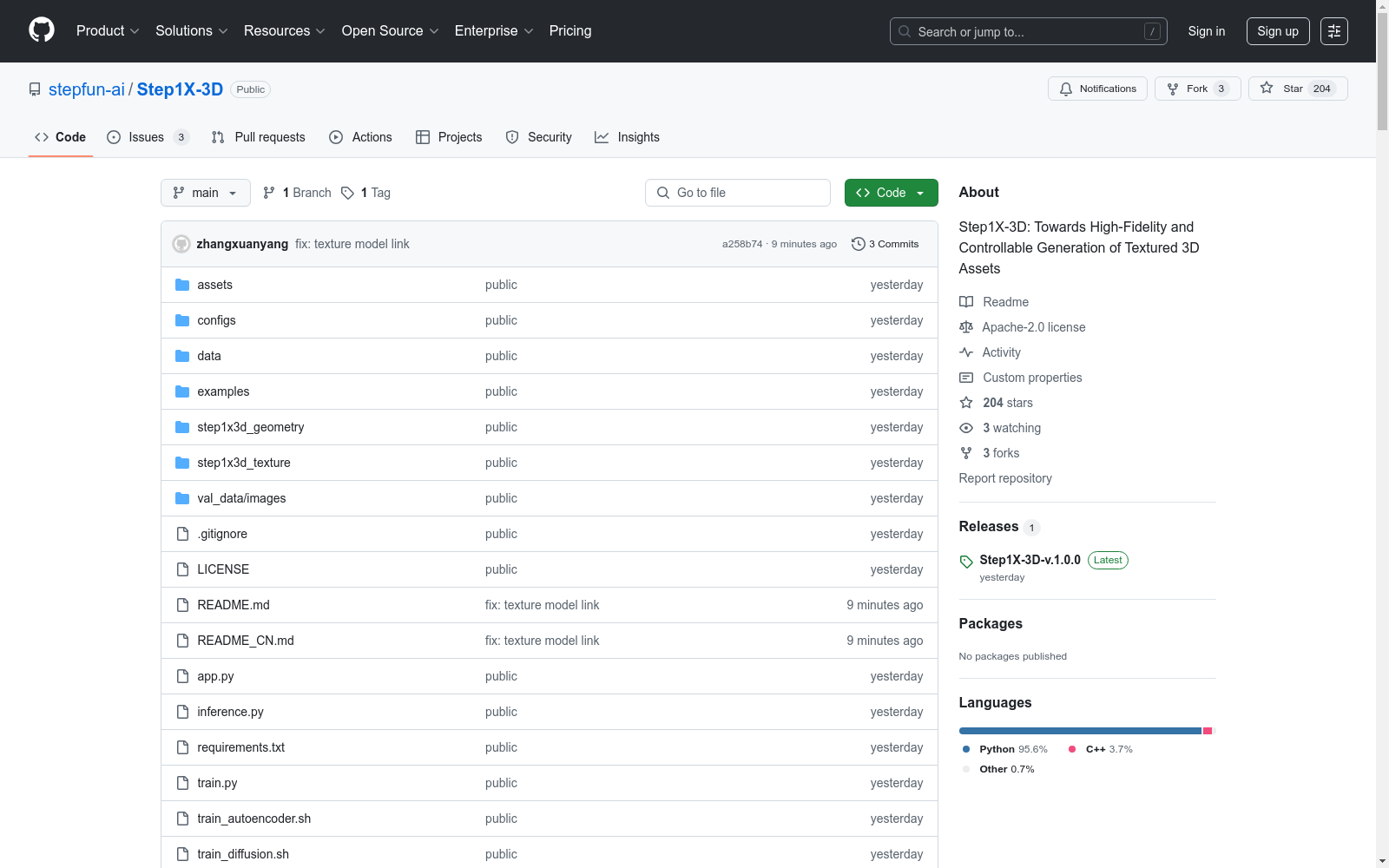
Task: Click the step1x3d_geometry folder icon
Action: pyautogui.click(x=182, y=427)
